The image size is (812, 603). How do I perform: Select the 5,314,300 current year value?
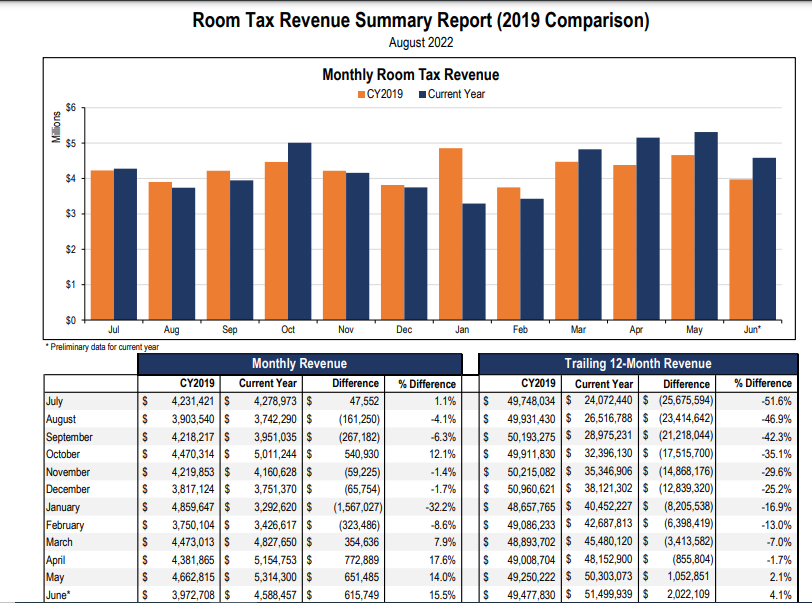(268, 579)
